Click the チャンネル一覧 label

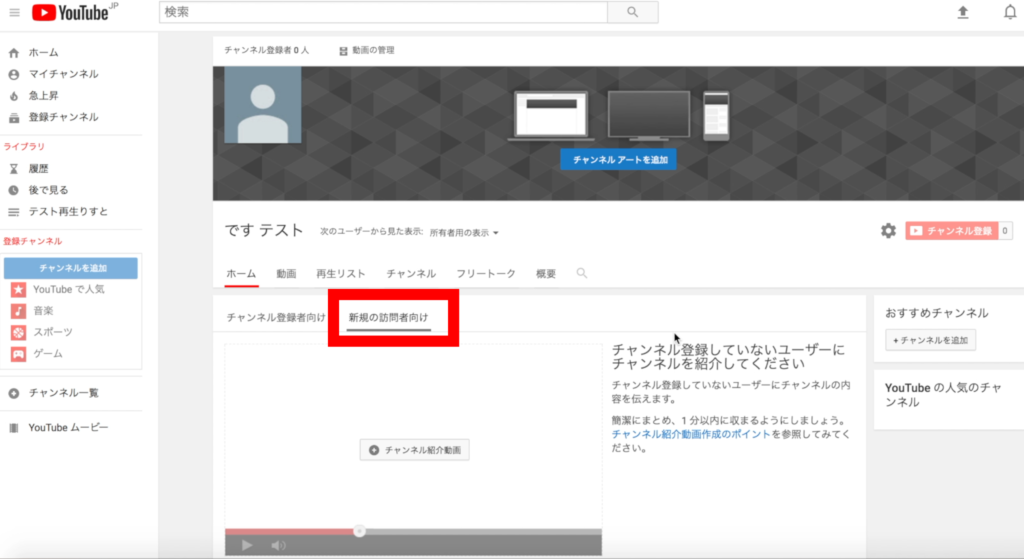point(63,393)
